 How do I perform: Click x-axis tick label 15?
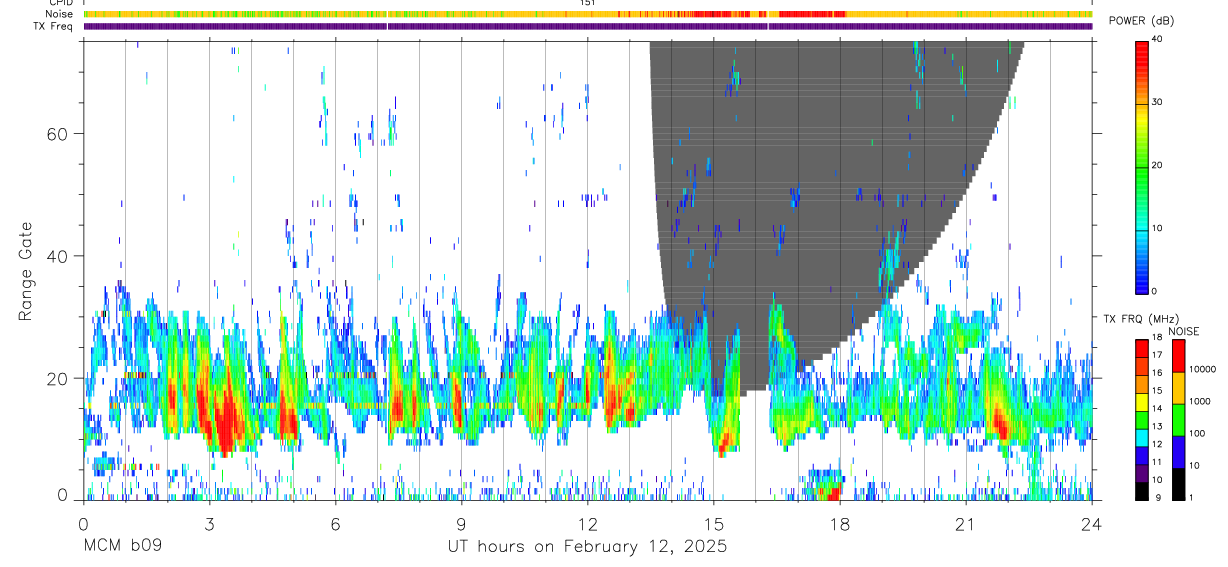[713, 523]
